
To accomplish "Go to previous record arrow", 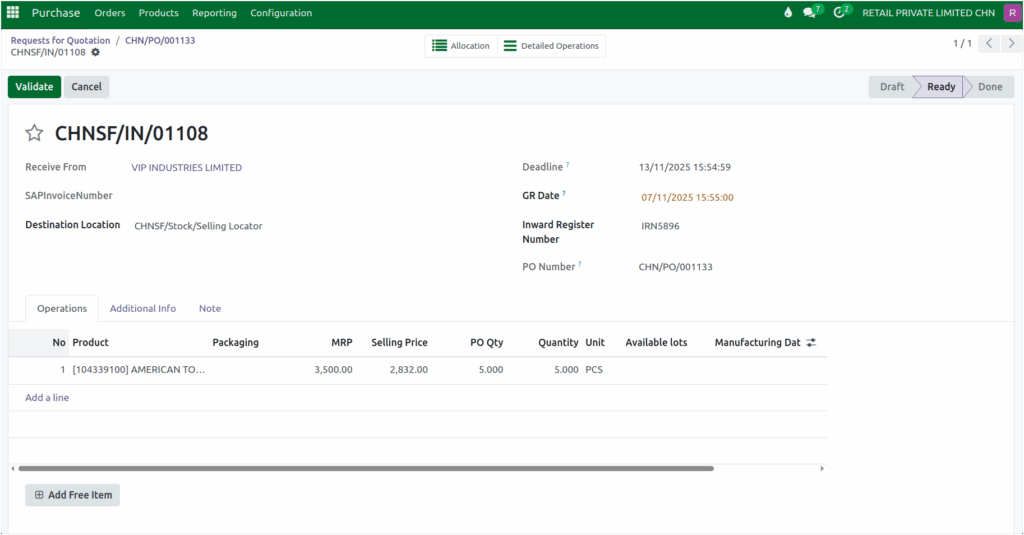I will [989, 44].
